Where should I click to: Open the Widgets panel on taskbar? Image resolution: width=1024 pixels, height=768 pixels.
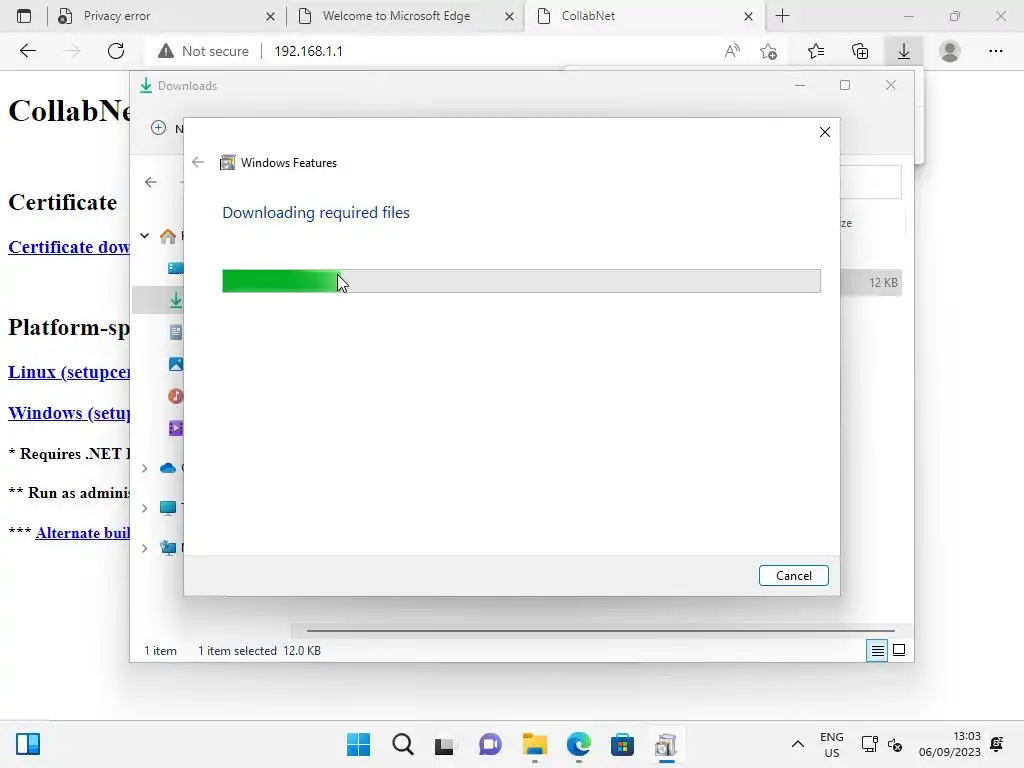click(x=28, y=744)
